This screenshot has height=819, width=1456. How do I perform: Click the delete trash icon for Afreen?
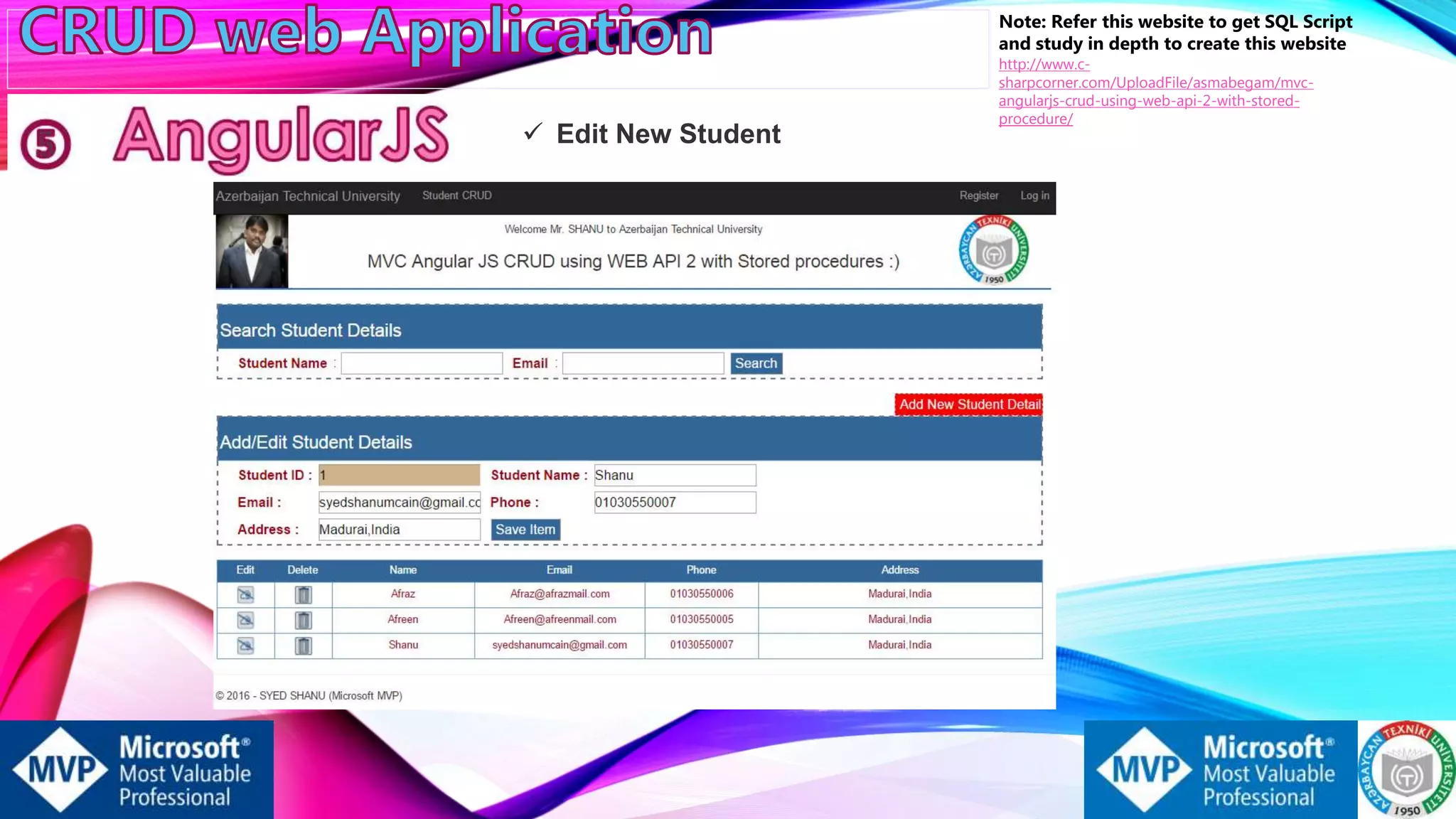304,620
